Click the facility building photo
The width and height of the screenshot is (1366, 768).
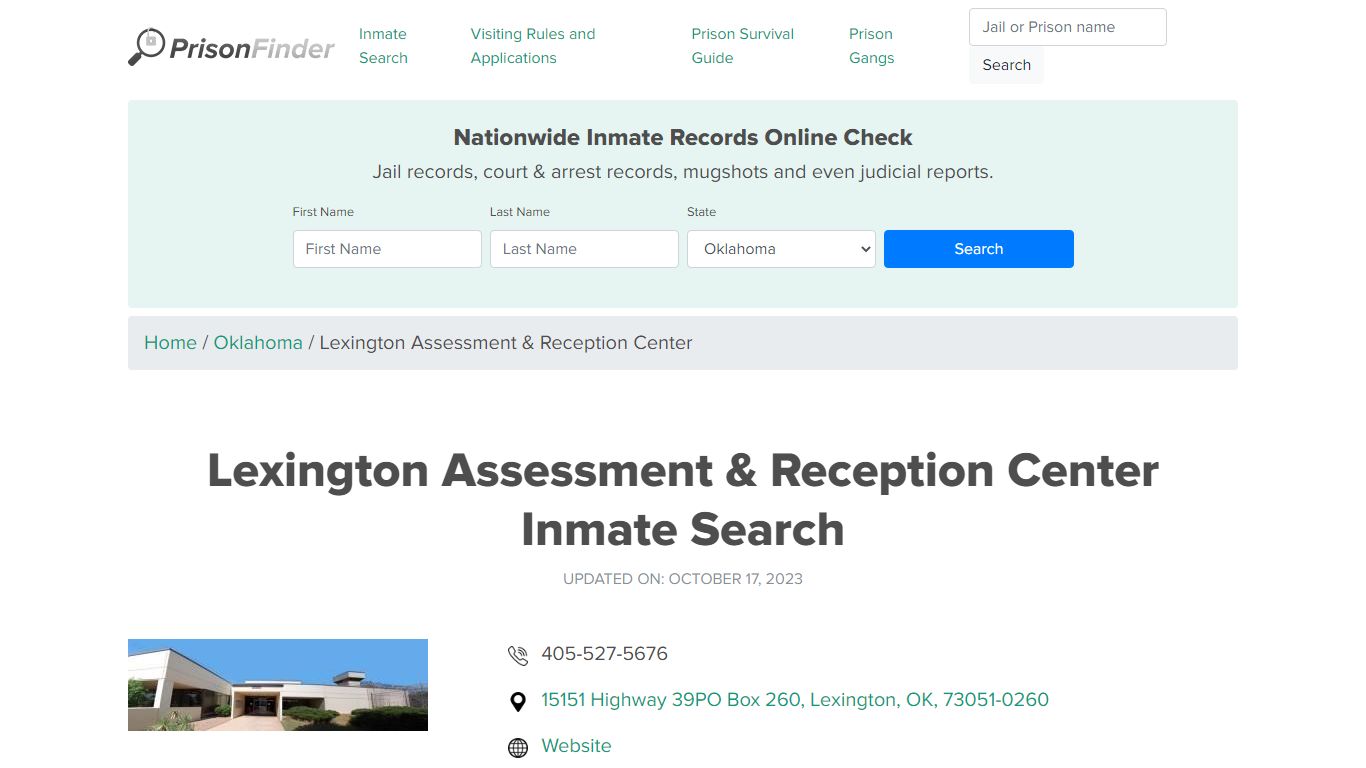[278, 685]
